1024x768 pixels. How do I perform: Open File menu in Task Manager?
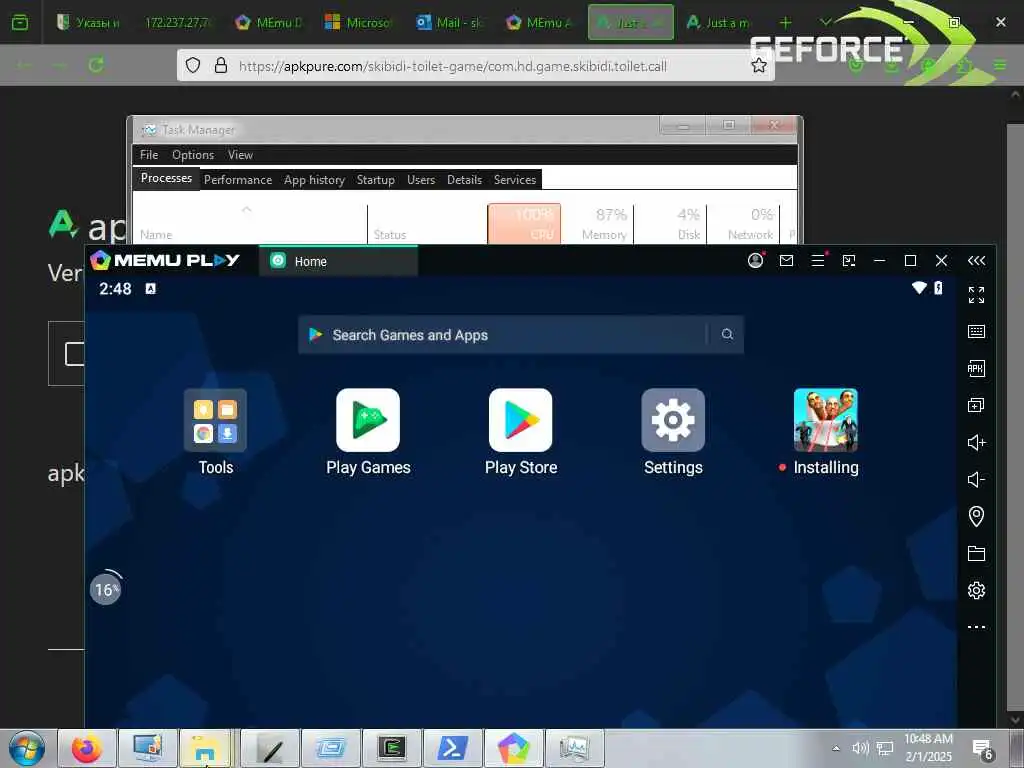[x=149, y=155]
